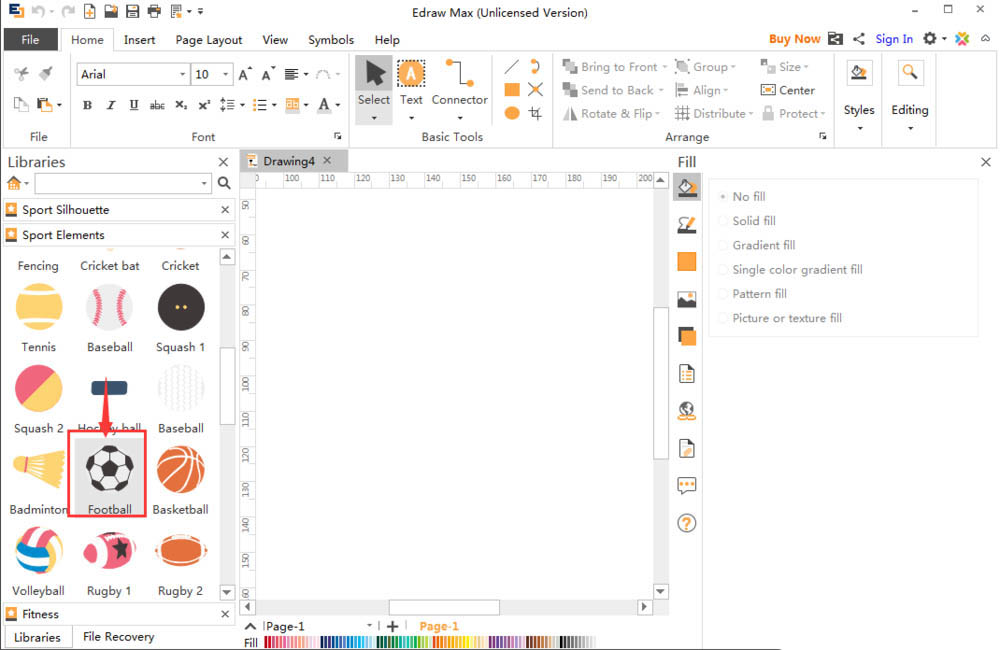Switch to File Recovery tab

(118, 637)
